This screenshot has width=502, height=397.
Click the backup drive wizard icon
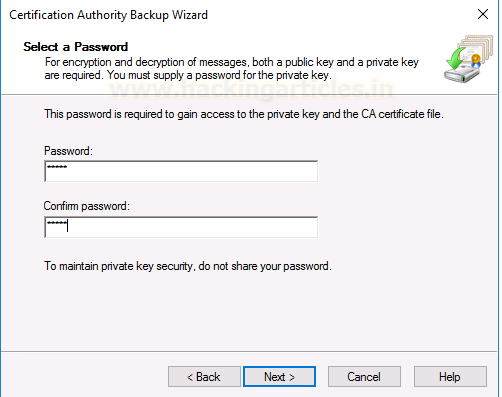(468, 59)
